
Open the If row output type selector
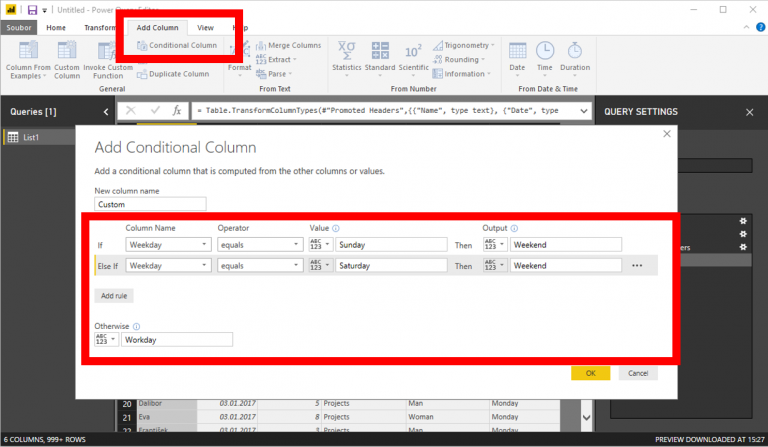(495, 245)
